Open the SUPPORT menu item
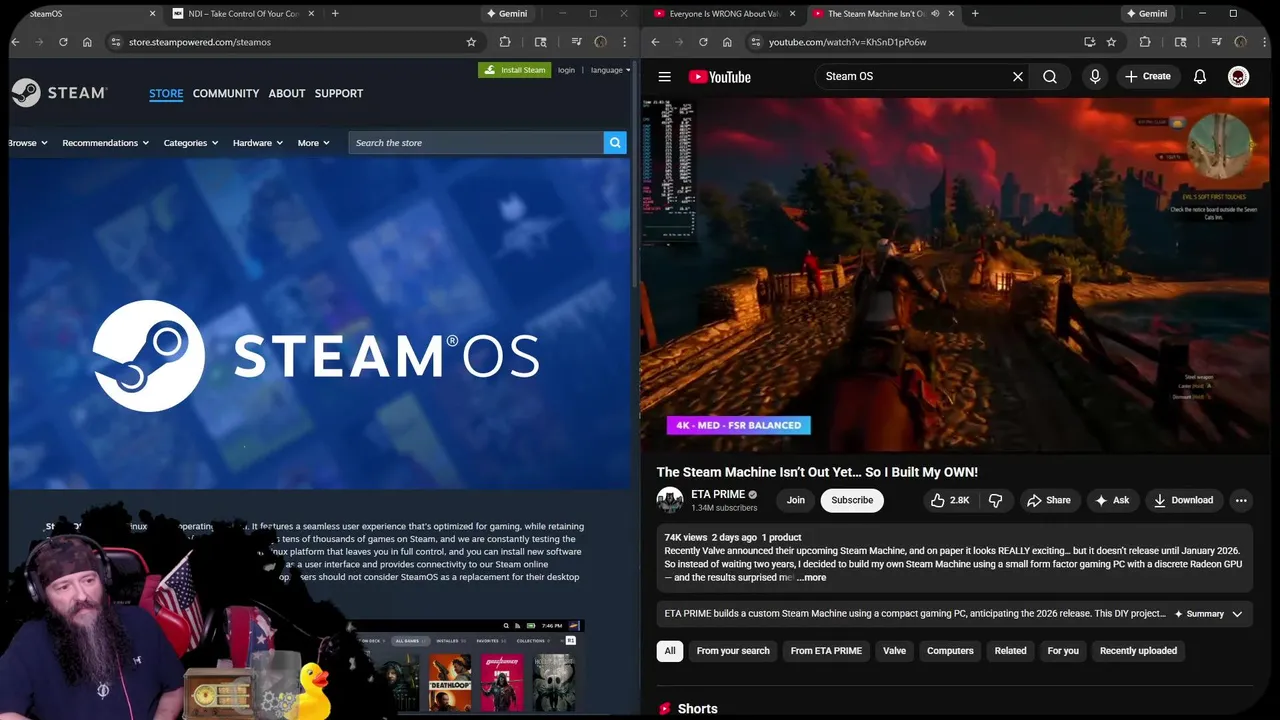This screenshot has width=1280, height=720. tap(339, 93)
